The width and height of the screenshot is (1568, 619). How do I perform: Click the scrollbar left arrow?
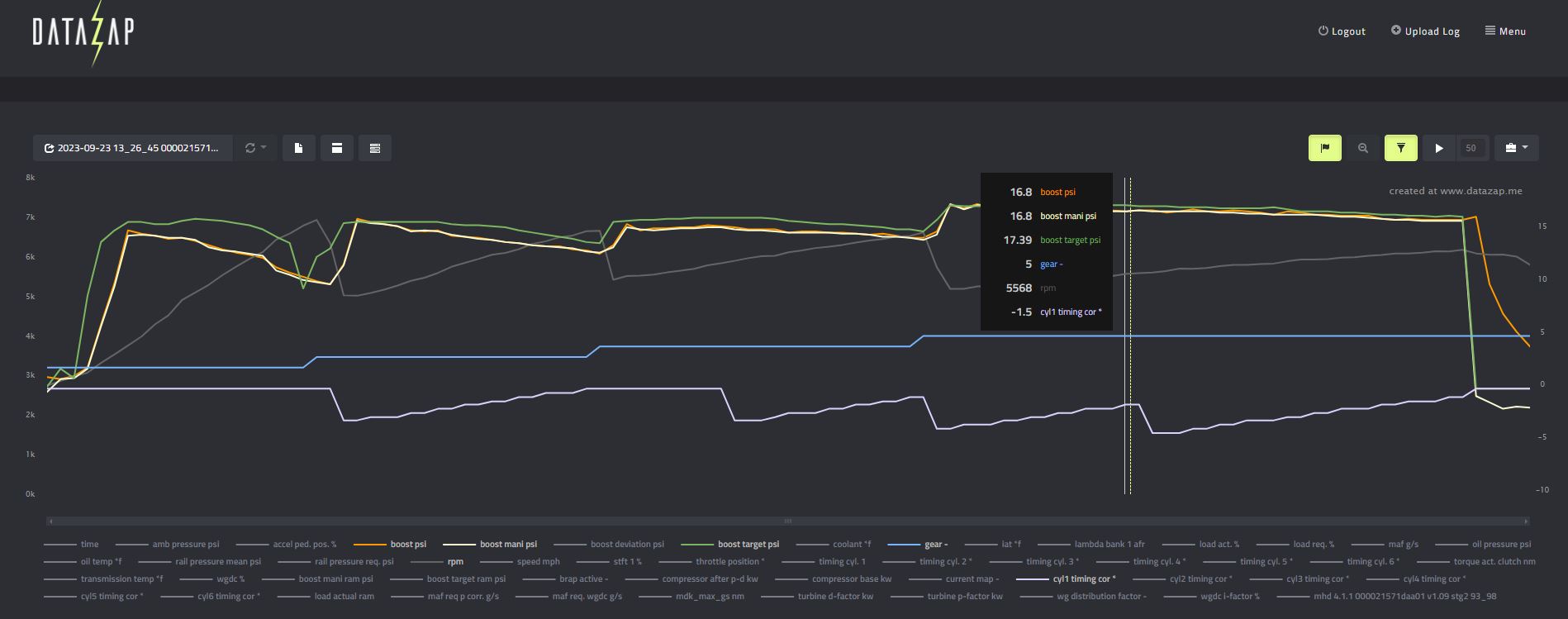click(x=50, y=521)
